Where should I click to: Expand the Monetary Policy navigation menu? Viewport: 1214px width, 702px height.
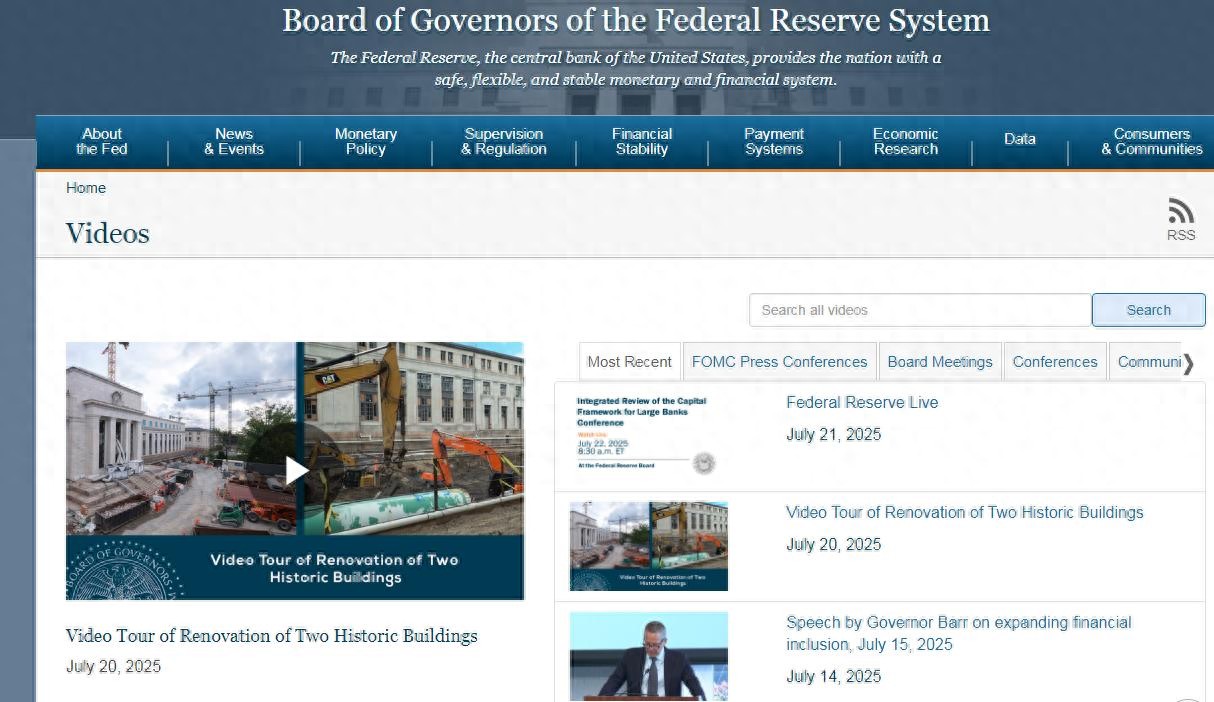(366, 141)
